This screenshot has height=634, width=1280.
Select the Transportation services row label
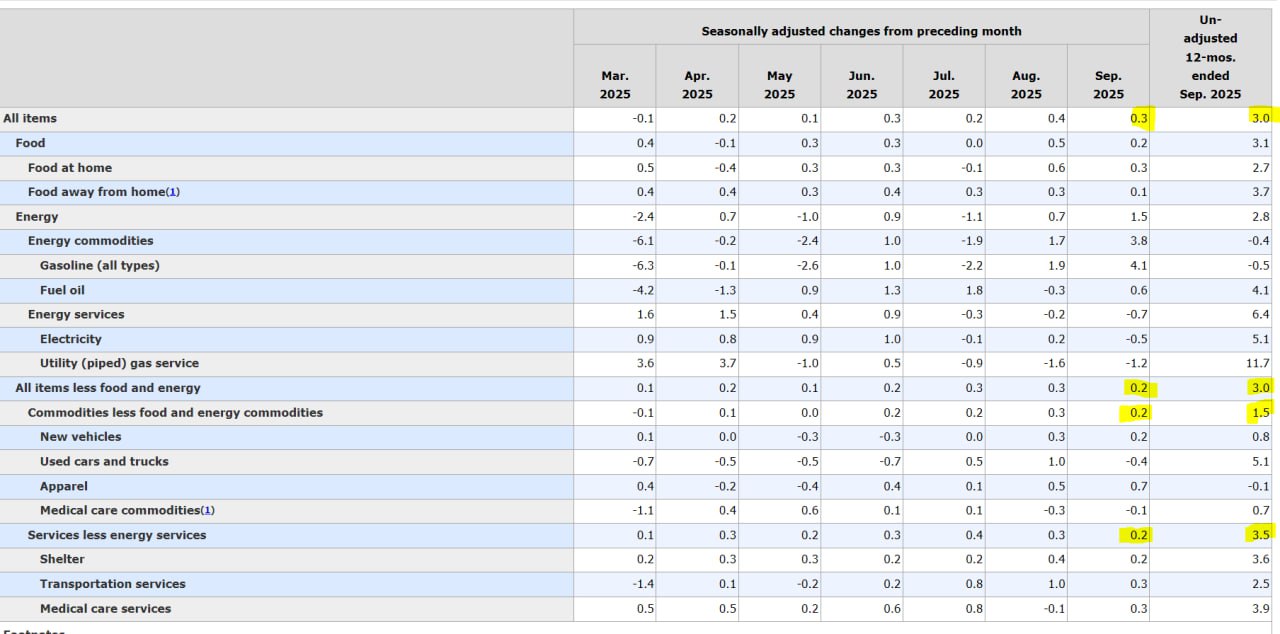pos(112,584)
